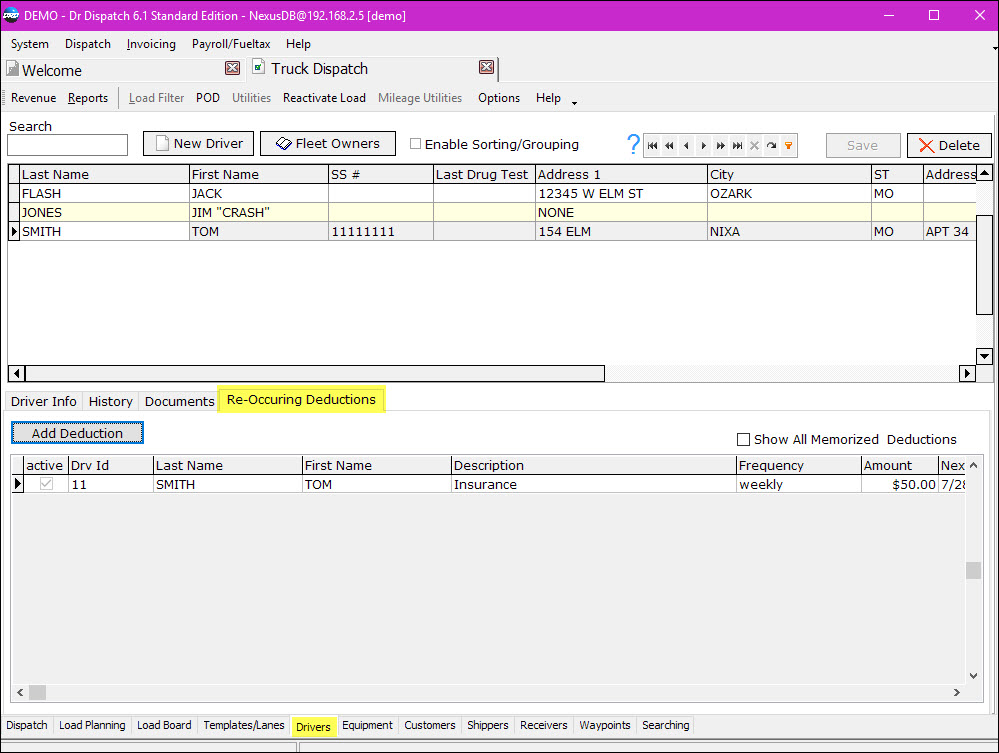Image resolution: width=999 pixels, height=753 pixels.
Task: Click the Last Name column header in driver grid
Action: coord(104,175)
